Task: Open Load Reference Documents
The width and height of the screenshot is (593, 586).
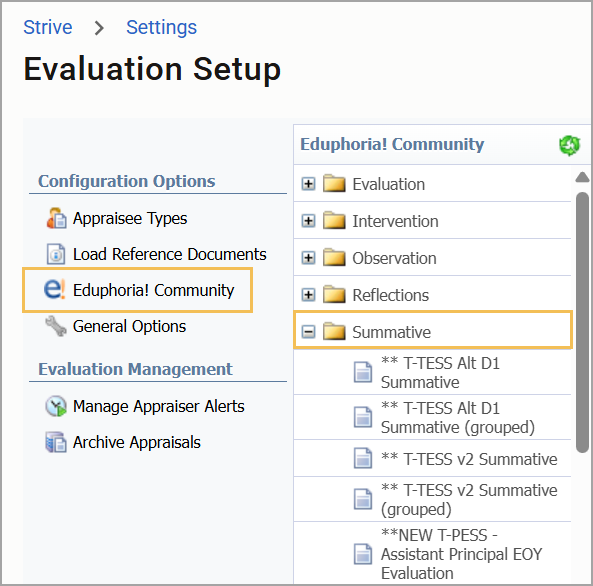Action: point(169,254)
